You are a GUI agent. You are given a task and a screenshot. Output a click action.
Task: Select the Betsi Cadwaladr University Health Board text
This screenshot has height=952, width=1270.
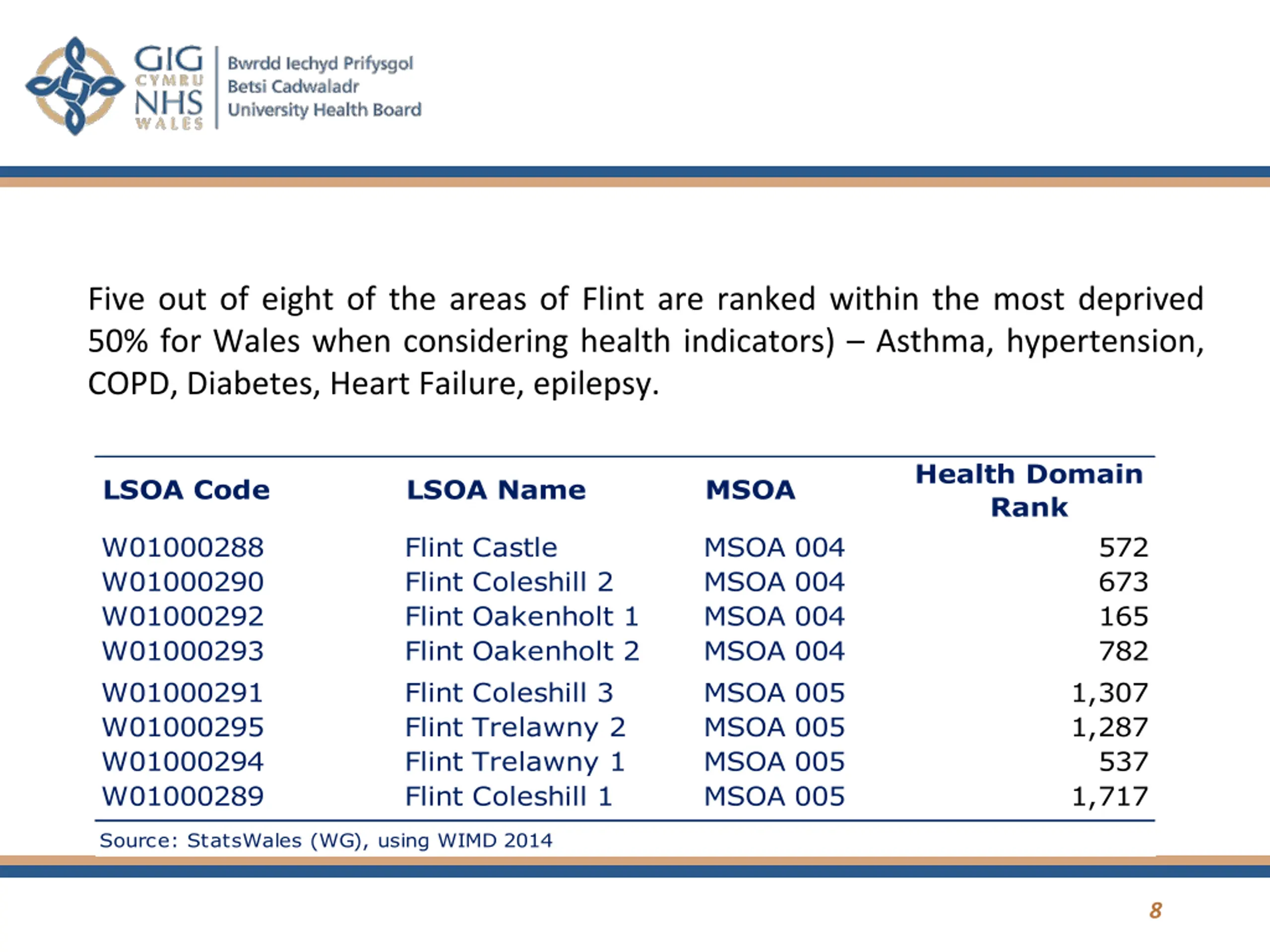click(324, 87)
